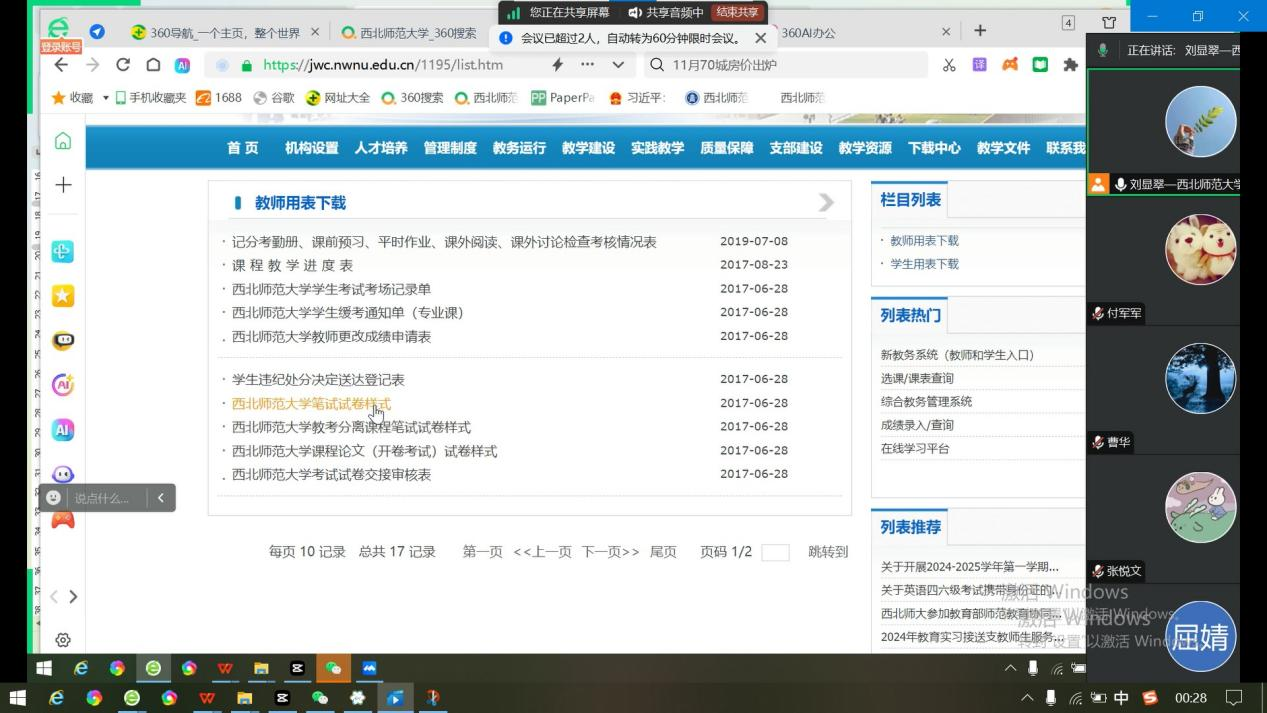Expand the 收藏 bookmarks dropdown arrow

[x=105, y=98]
